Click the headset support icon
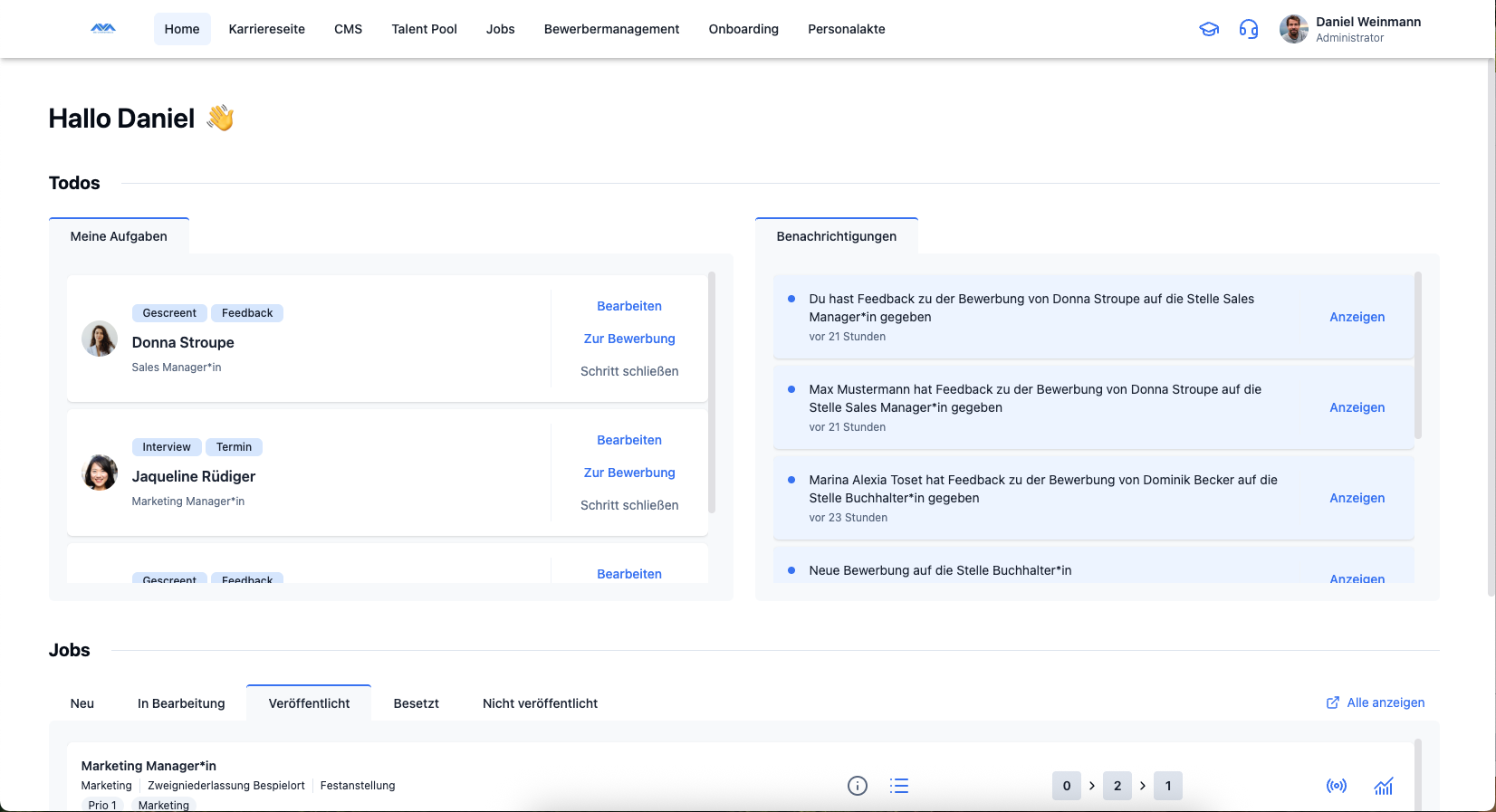The width and height of the screenshot is (1496, 812). pyautogui.click(x=1249, y=29)
